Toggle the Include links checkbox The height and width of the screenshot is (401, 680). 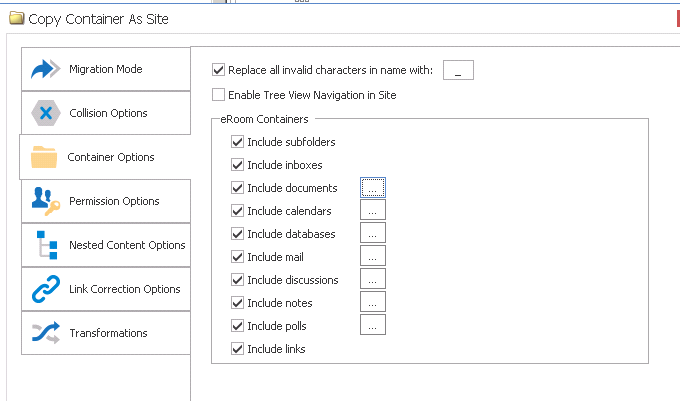pos(237,349)
